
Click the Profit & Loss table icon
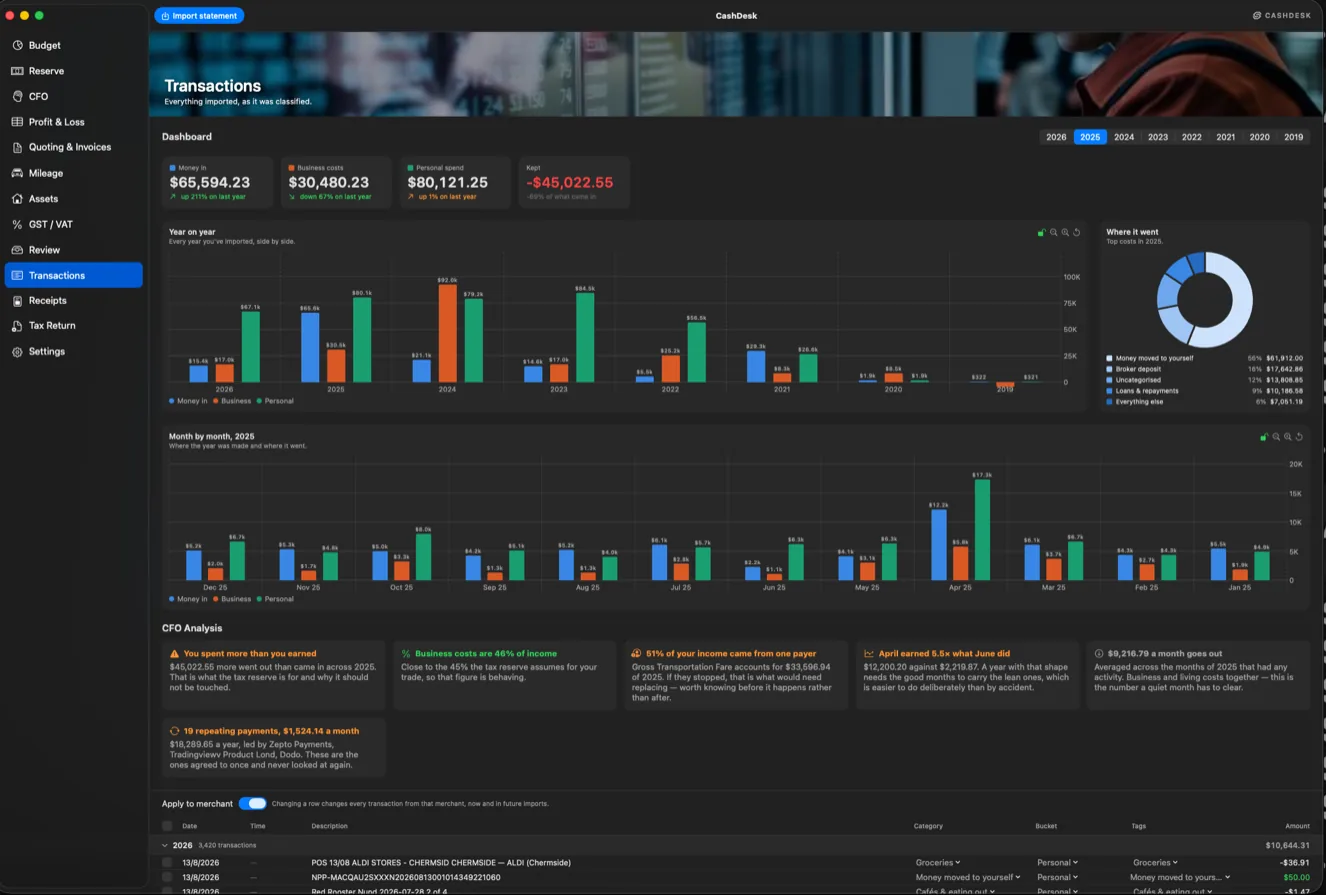point(17,122)
